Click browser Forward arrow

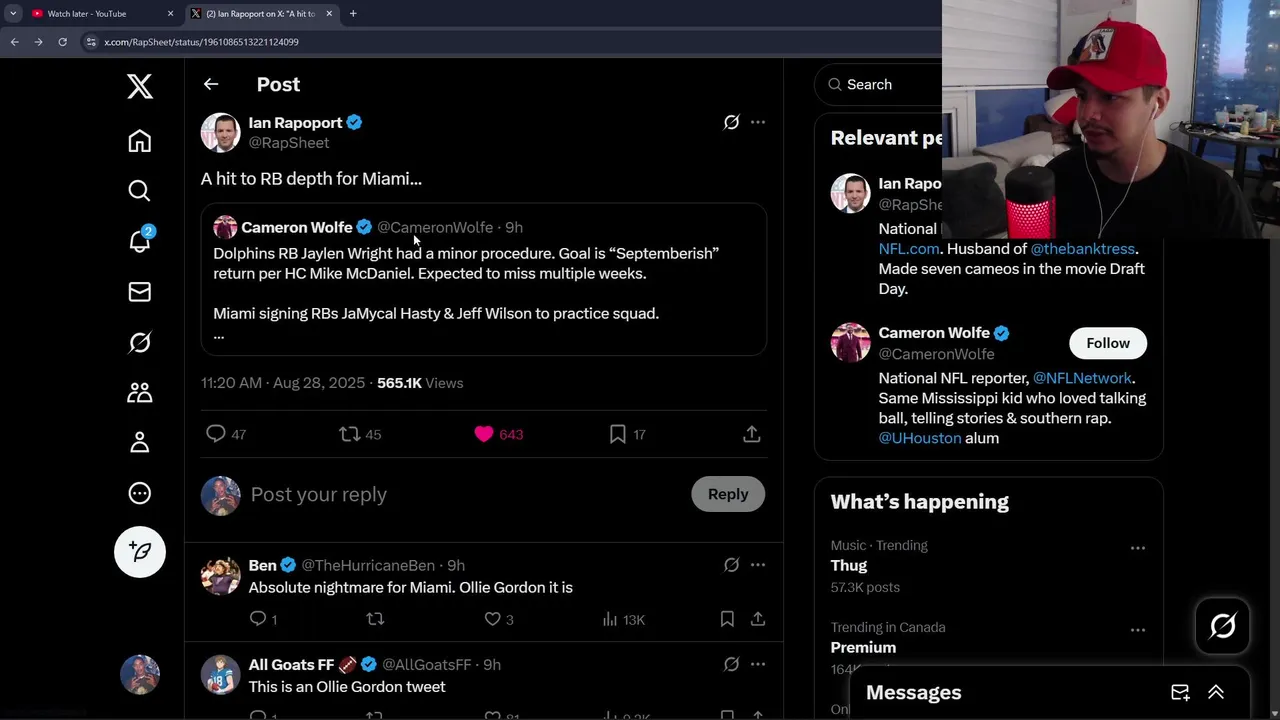38,42
